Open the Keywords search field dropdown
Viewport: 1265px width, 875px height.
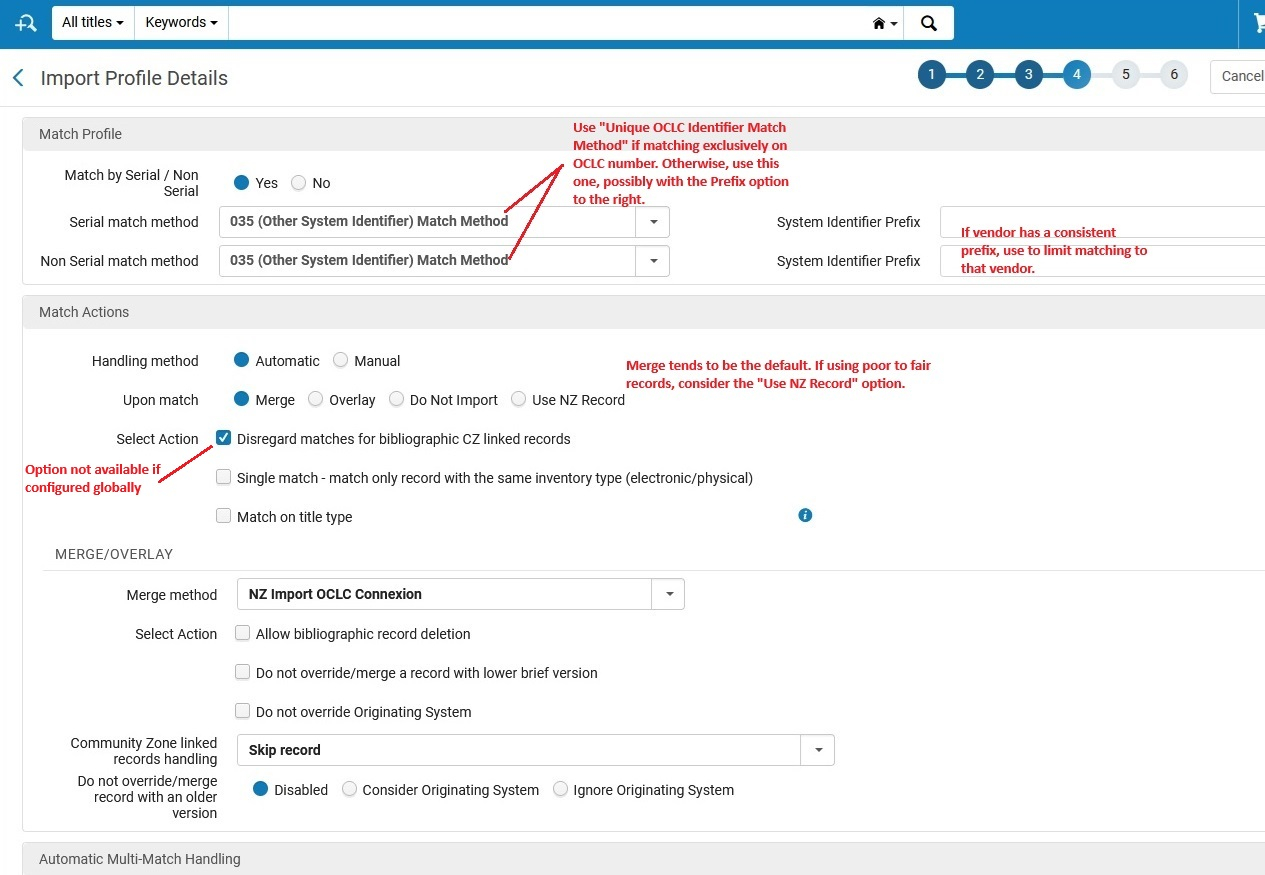pyautogui.click(x=181, y=22)
